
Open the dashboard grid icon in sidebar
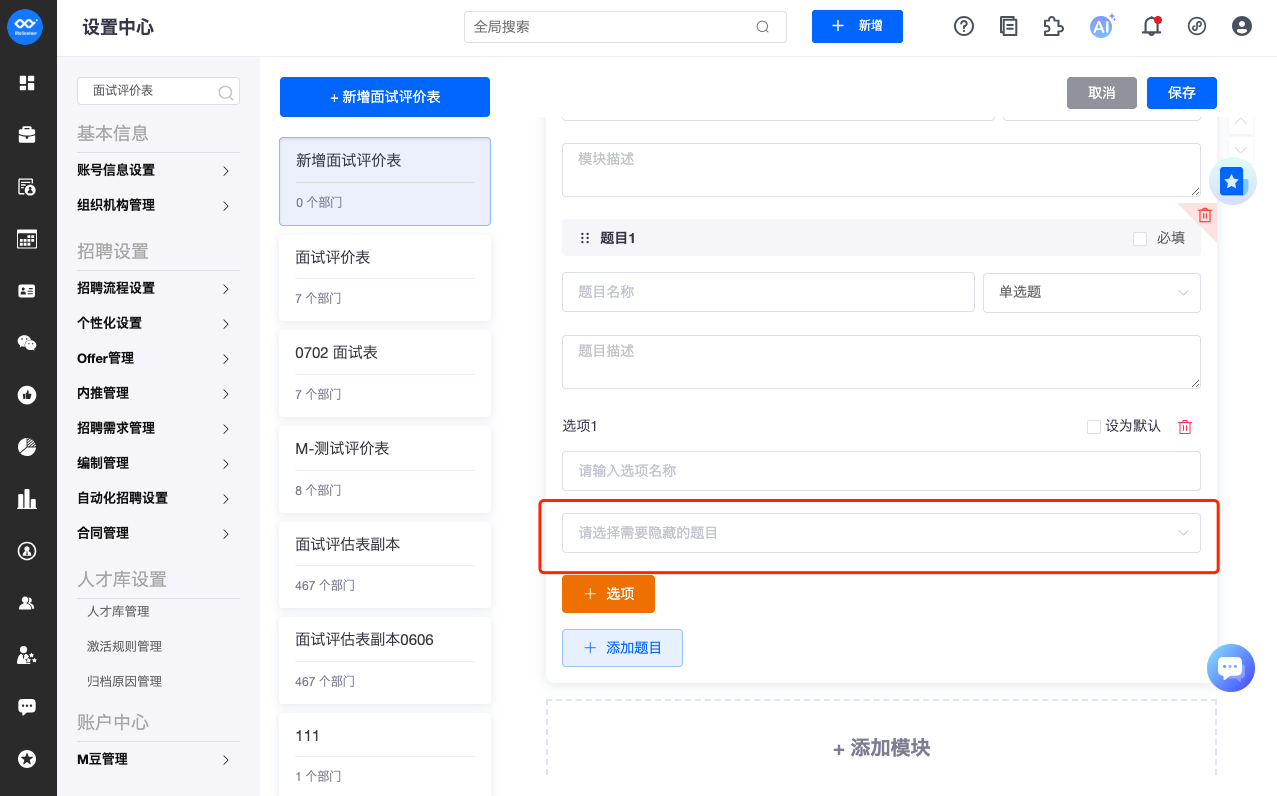[27, 83]
